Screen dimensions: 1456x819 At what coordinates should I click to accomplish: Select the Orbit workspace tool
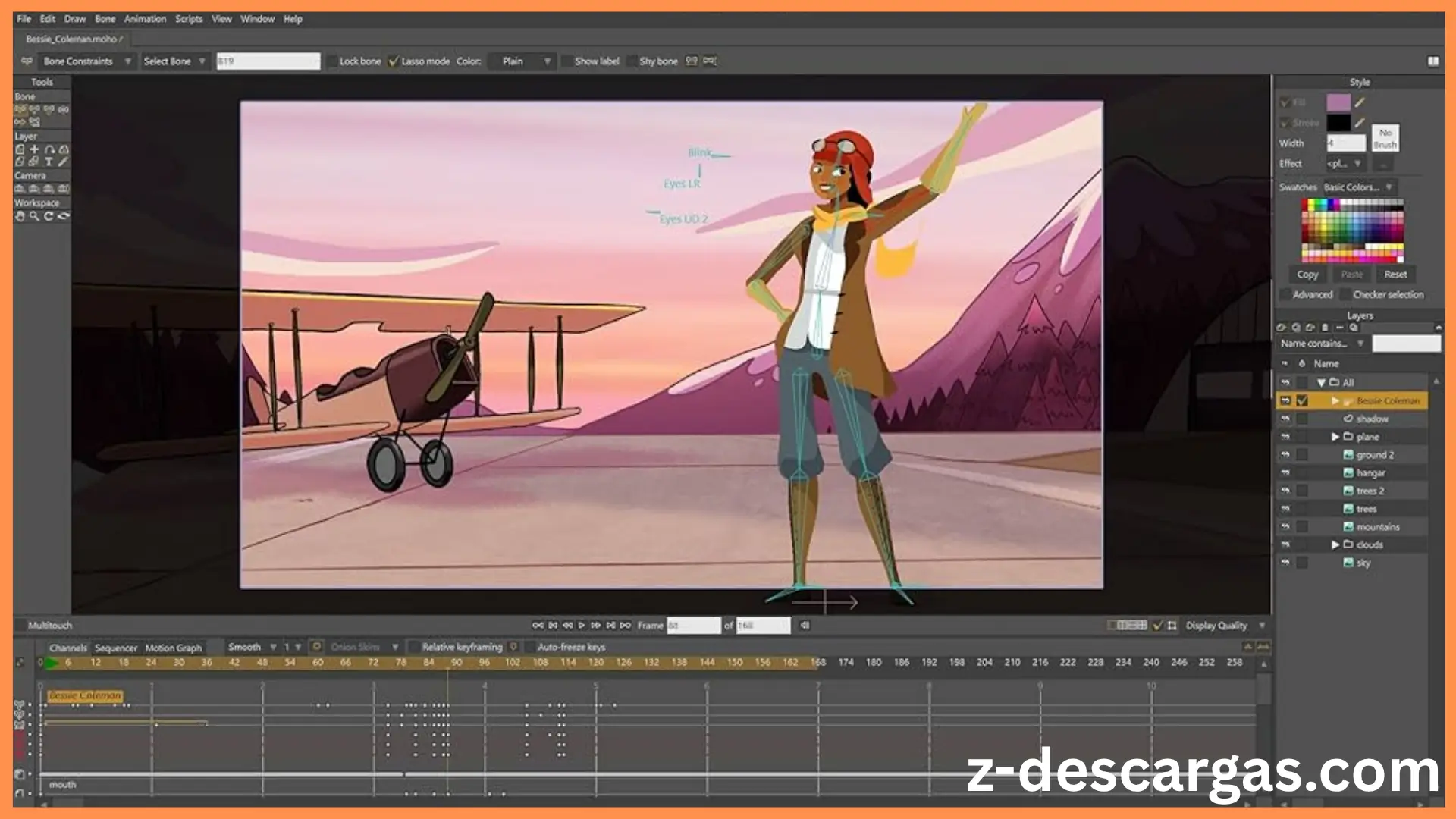[x=64, y=216]
